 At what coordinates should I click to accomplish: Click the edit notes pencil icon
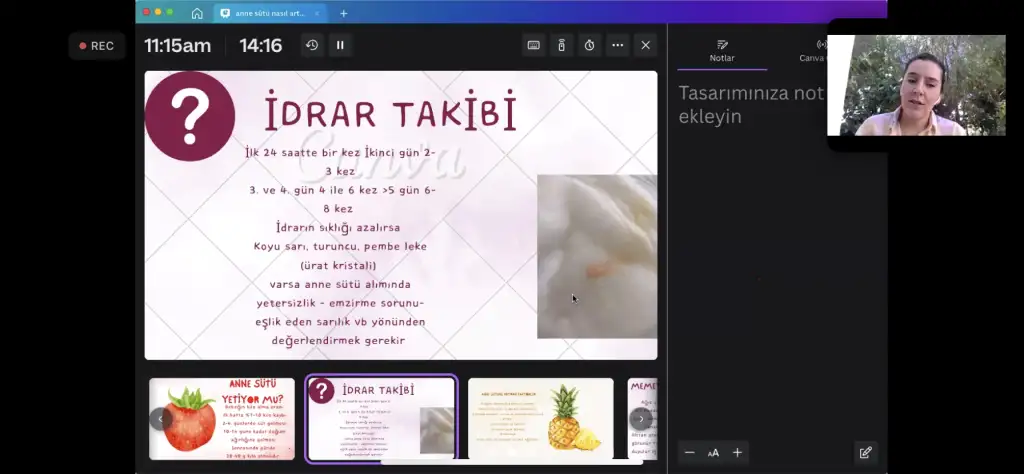865,453
